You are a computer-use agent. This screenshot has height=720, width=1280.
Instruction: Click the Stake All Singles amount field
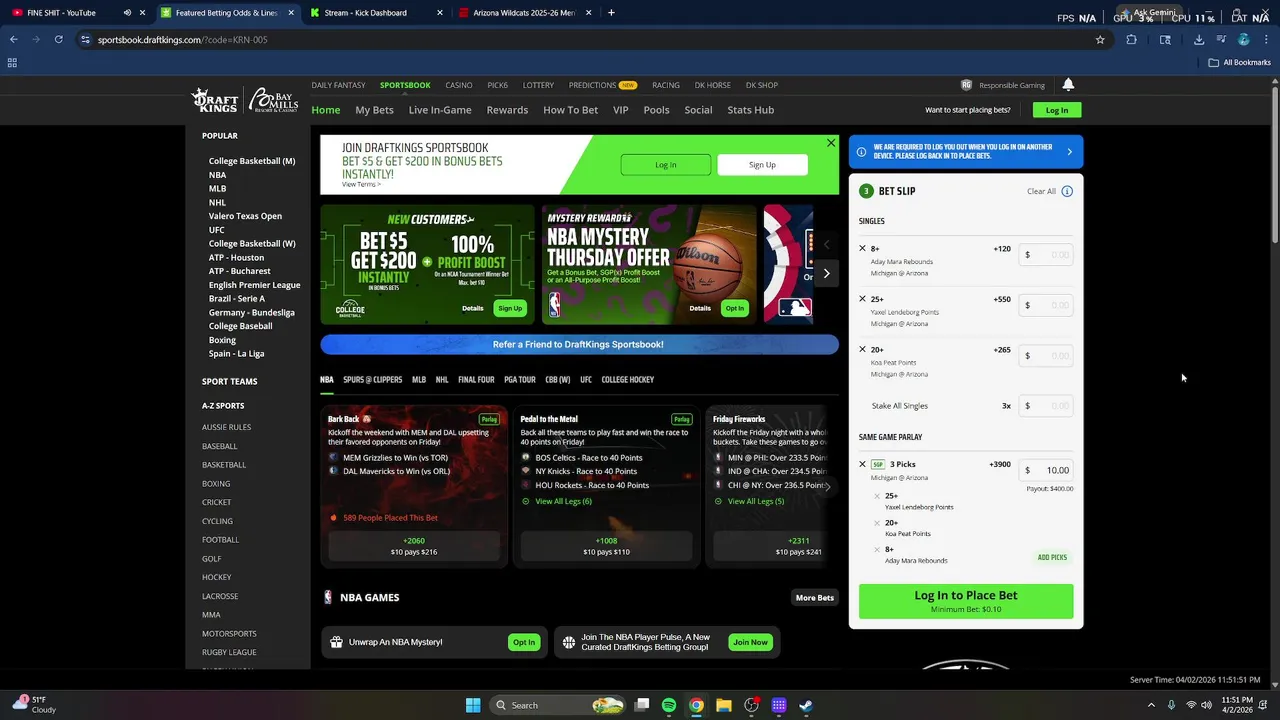pyautogui.click(x=1046, y=406)
